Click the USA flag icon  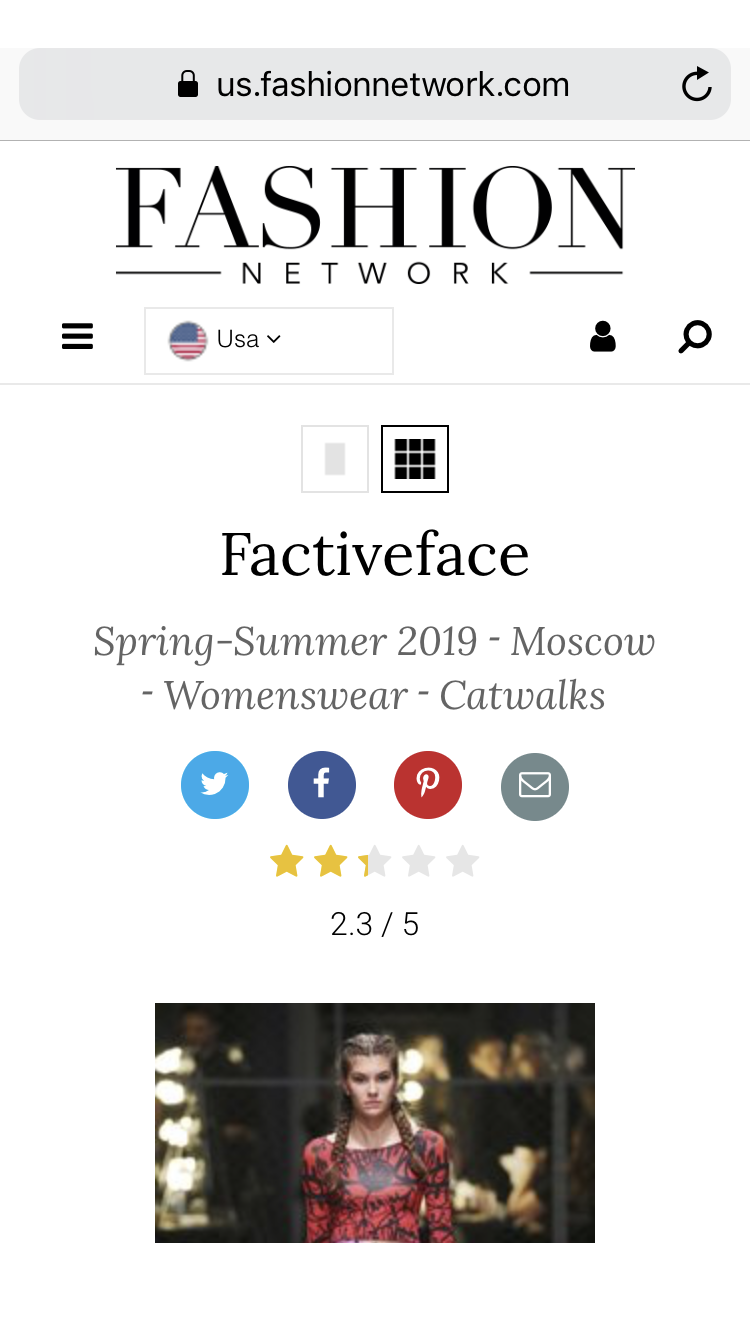click(187, 341)
